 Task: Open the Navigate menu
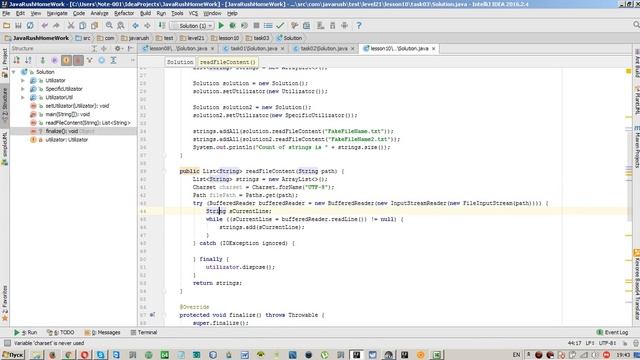(57, 13)
